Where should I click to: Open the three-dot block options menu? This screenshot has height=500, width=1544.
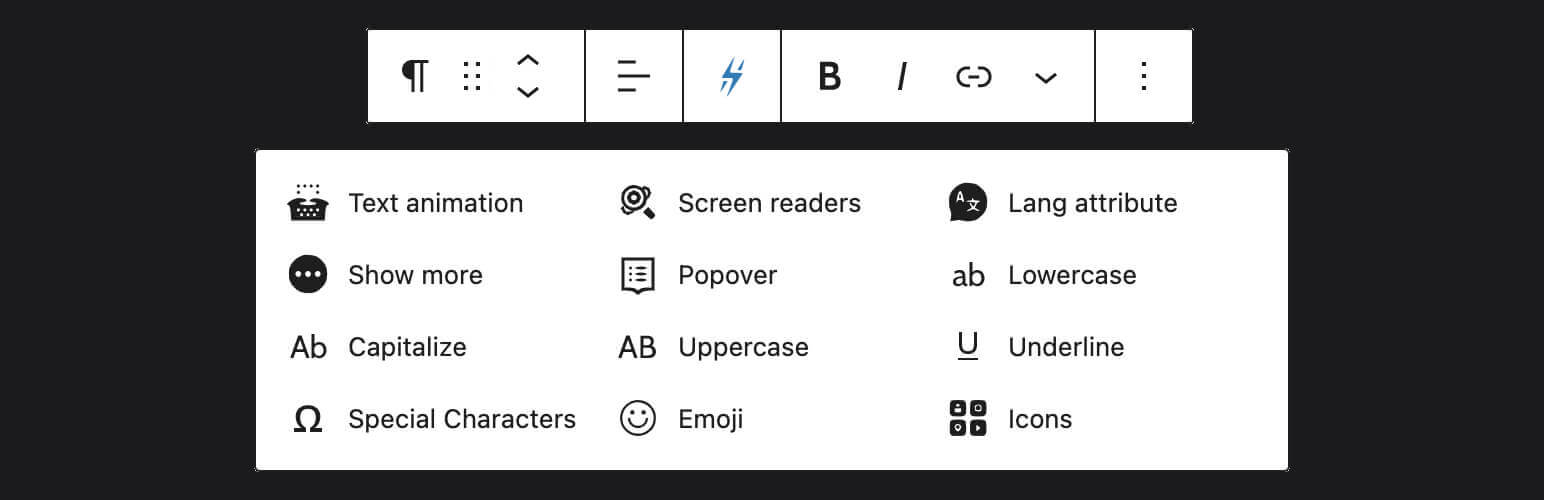tap(1144, 76)
